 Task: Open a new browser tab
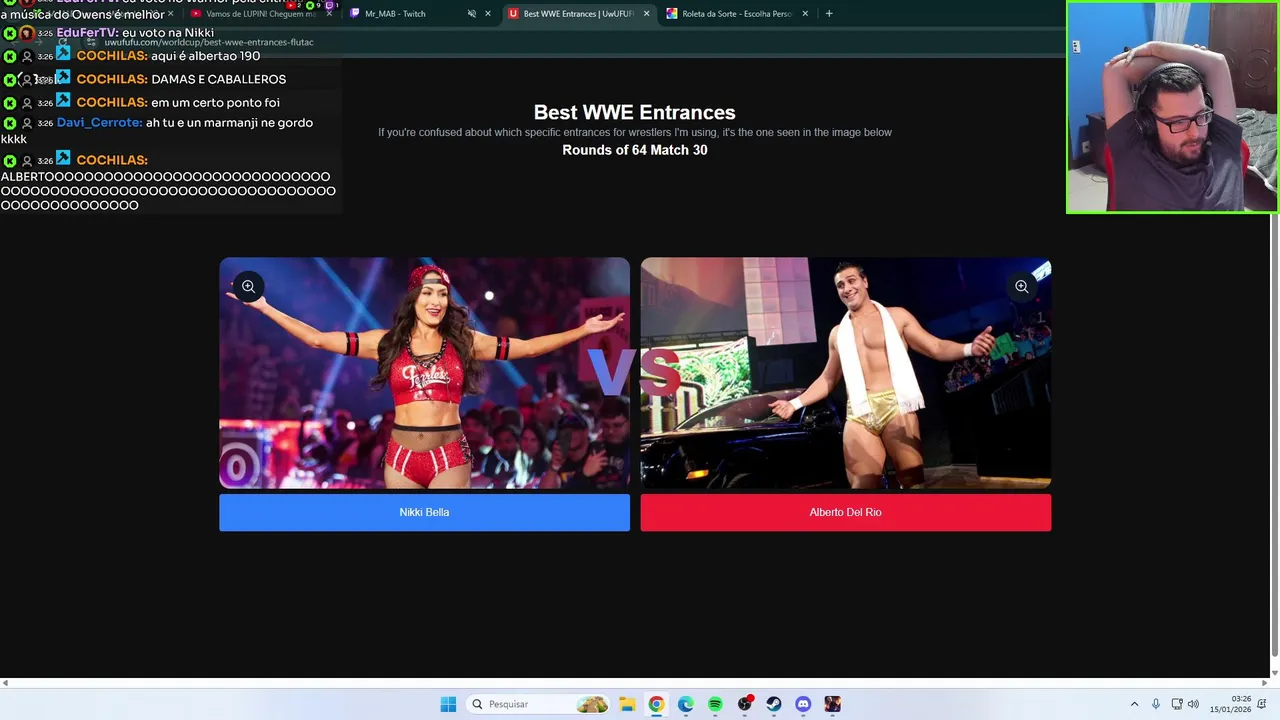pos(829,14)
